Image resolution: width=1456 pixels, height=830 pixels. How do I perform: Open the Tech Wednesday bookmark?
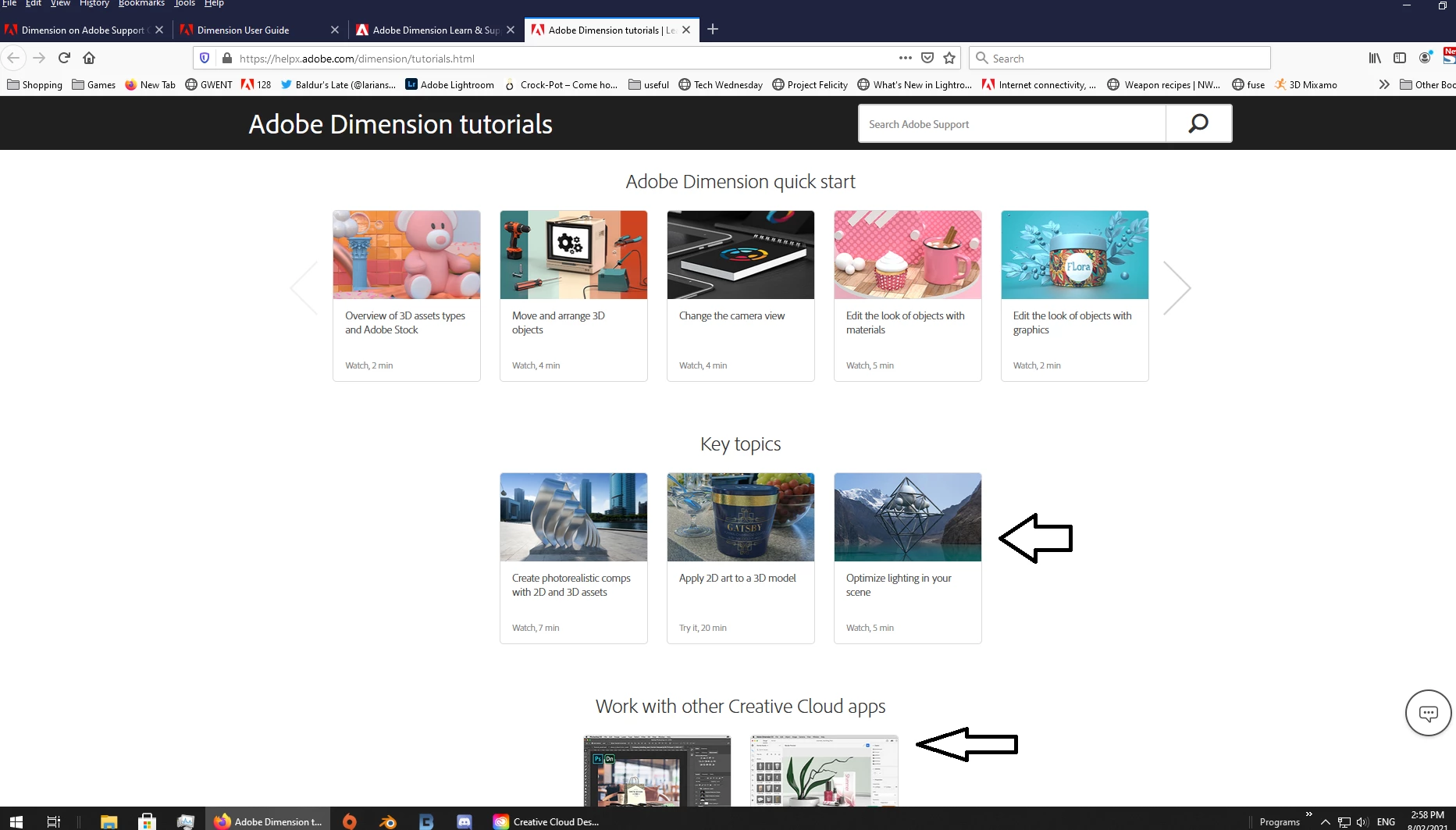tap(721, 84)
